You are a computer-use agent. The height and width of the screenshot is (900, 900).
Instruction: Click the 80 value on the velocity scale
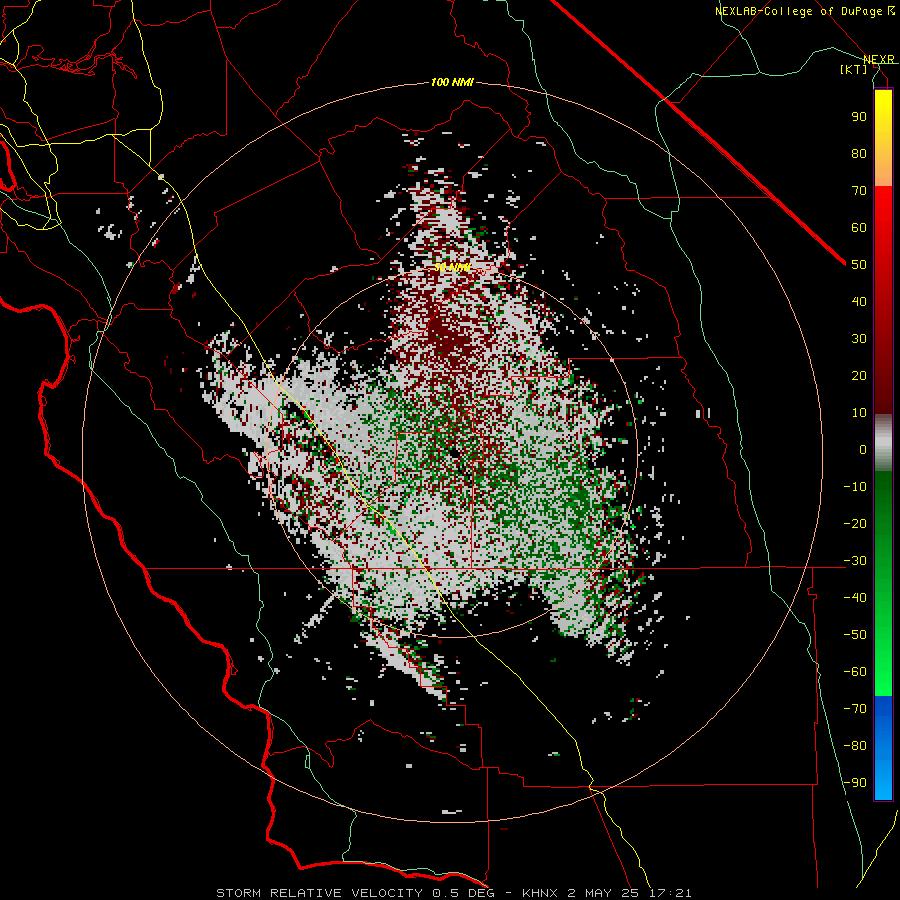click(859, 154)
